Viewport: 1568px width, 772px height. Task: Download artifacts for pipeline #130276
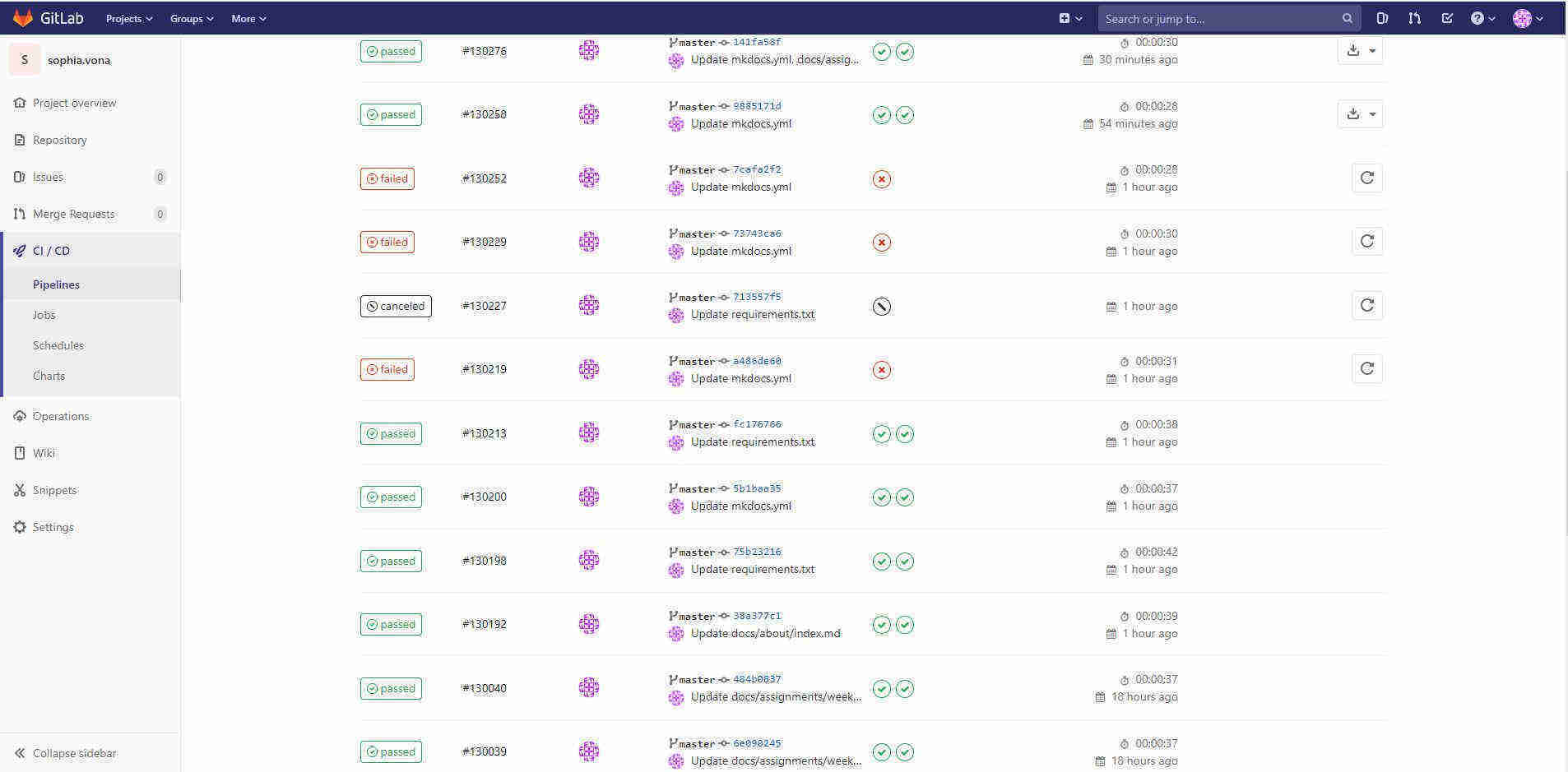point(1360,50)
